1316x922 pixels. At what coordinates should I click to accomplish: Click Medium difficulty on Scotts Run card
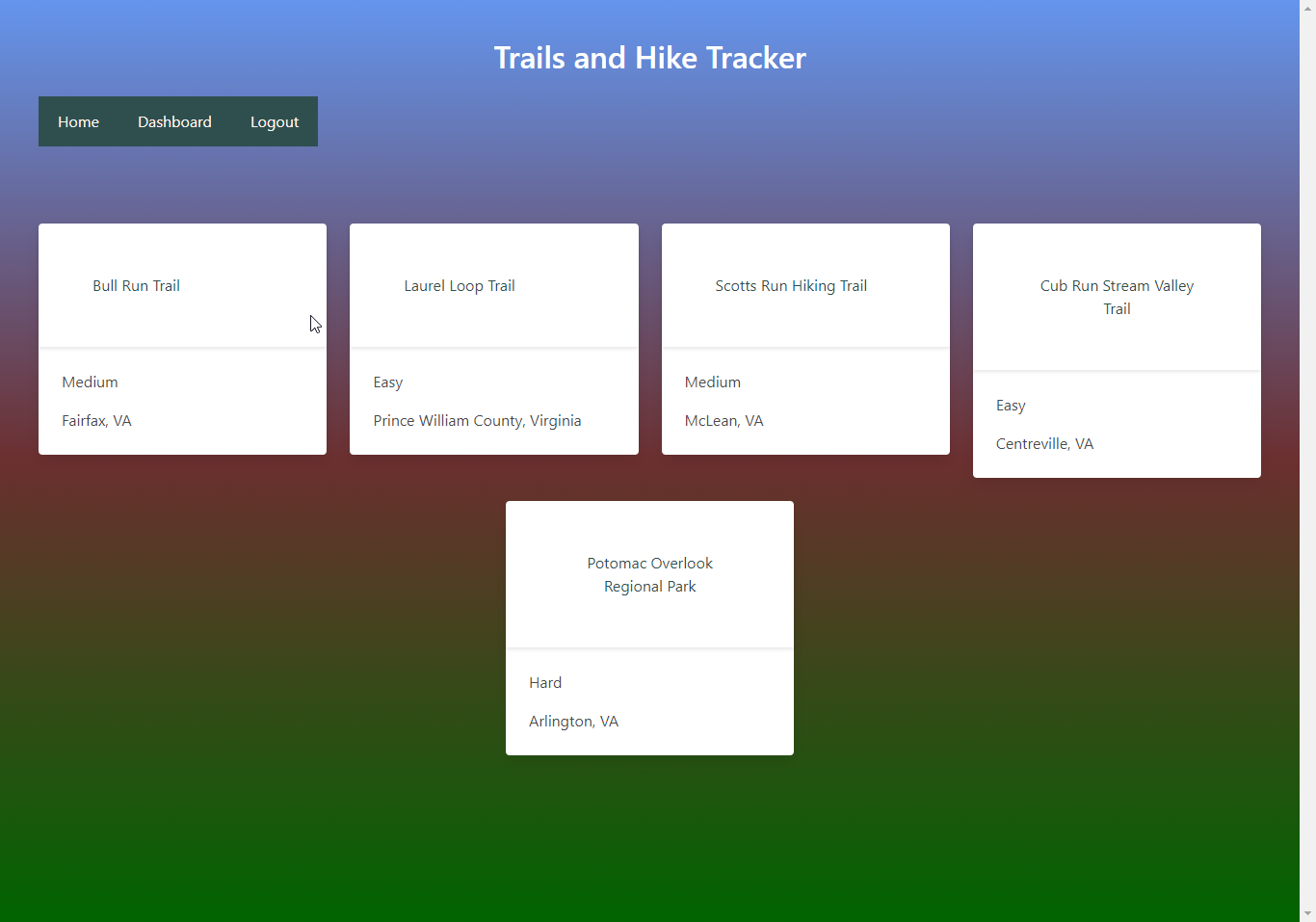coord(713,382)
